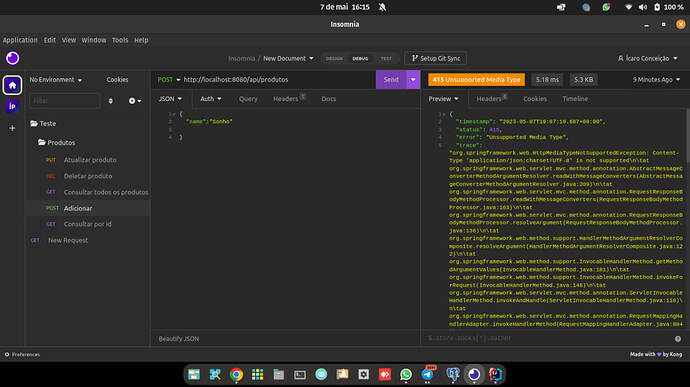Switch to TEST mode toggle

pyautogui.click(x=386, y=59)
